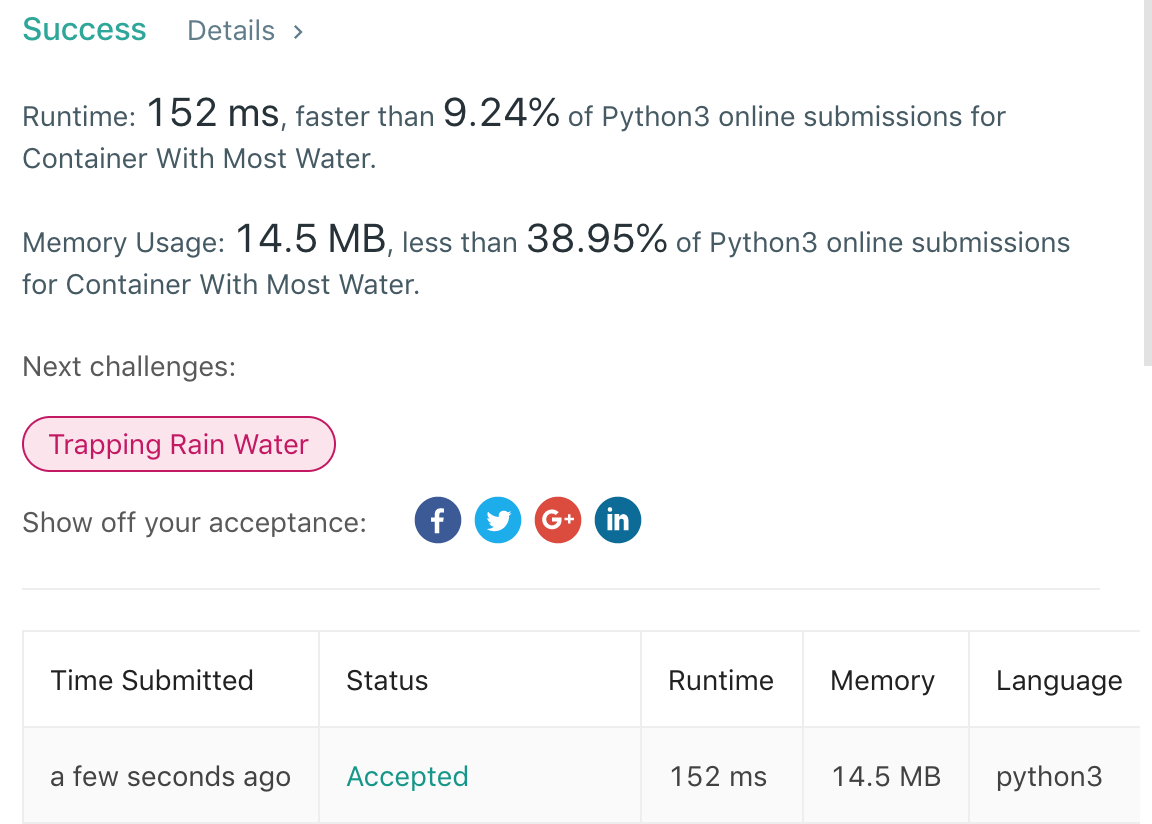The width and height of the screenshot is (1152, 824).
Task: Share result using the LinkedIn icon
Action: pyautogui.click(x=618, y=521)
